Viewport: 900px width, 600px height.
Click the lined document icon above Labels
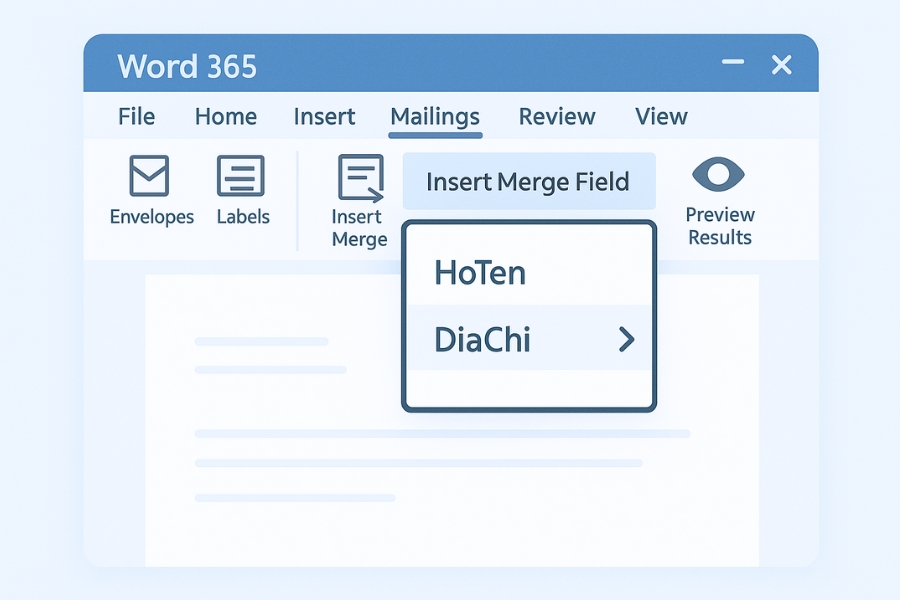click(x=242, y=175)
